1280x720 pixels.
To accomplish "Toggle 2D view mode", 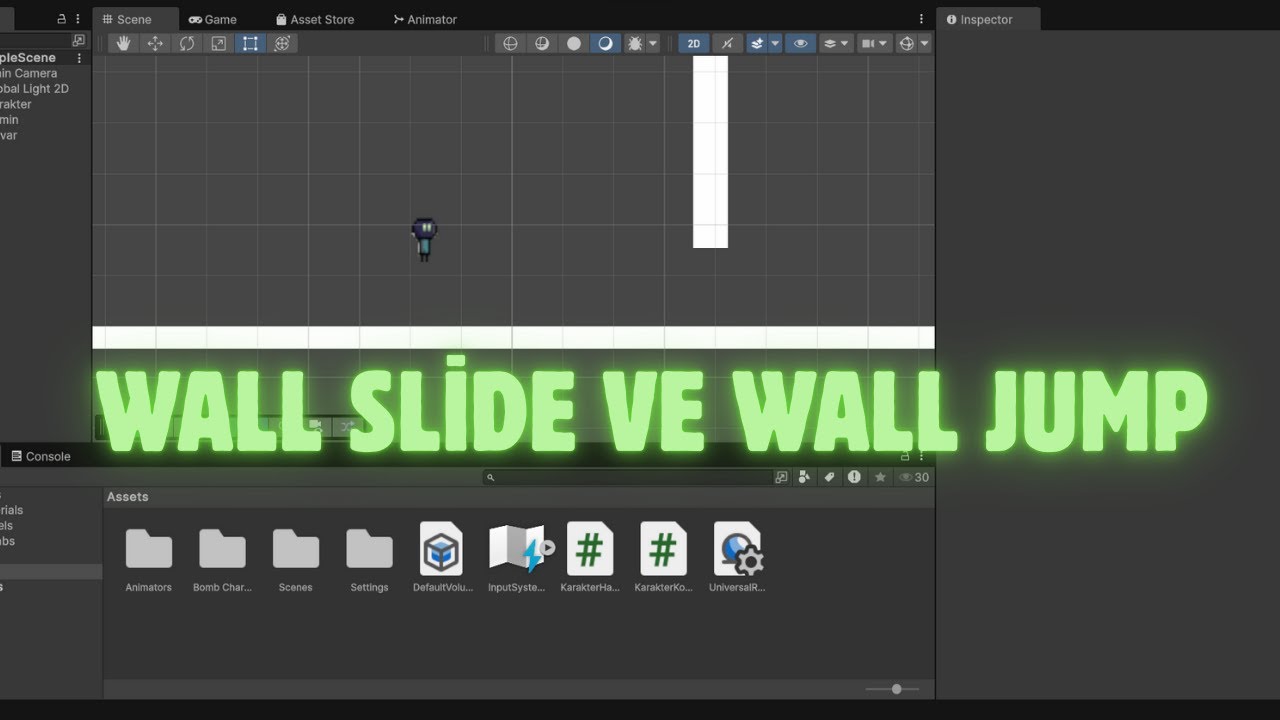I will [x=694, y=43].
